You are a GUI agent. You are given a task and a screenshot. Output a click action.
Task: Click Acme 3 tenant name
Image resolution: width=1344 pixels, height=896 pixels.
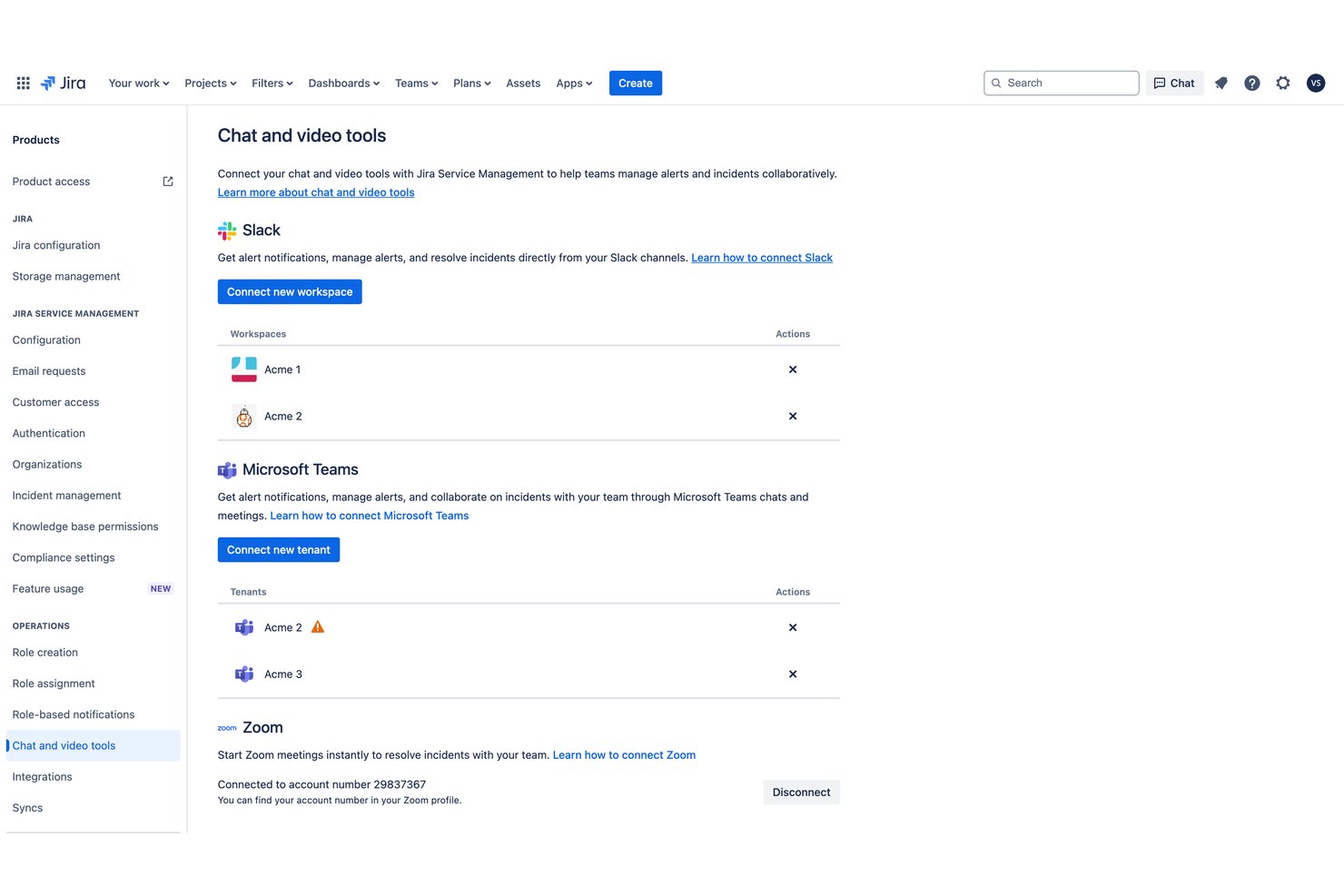pyautogui.click(x=283, y=674)
